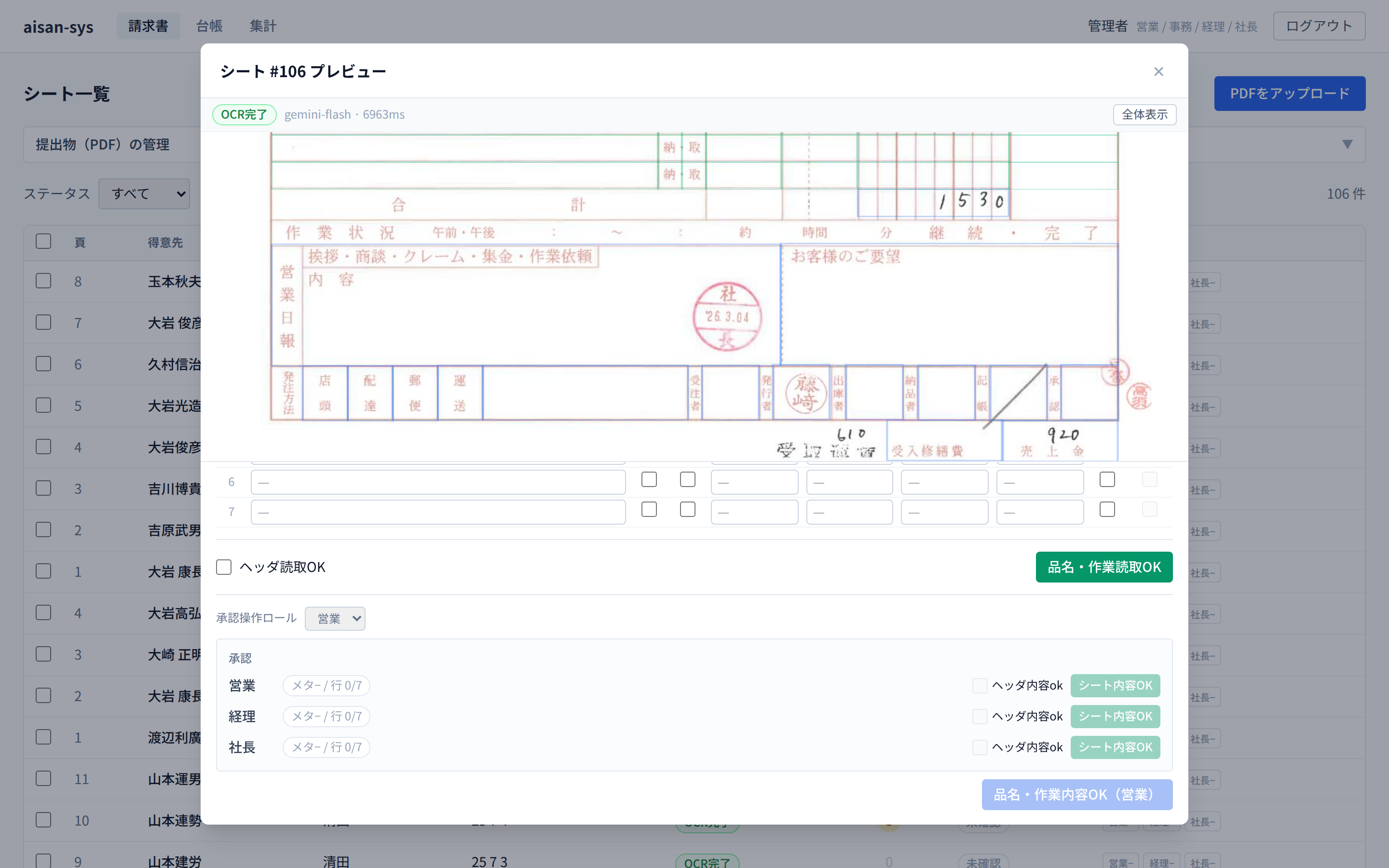1389x868 pixels.
Task: Click シート内容OK button for 営業
Action: point(1115,685)
